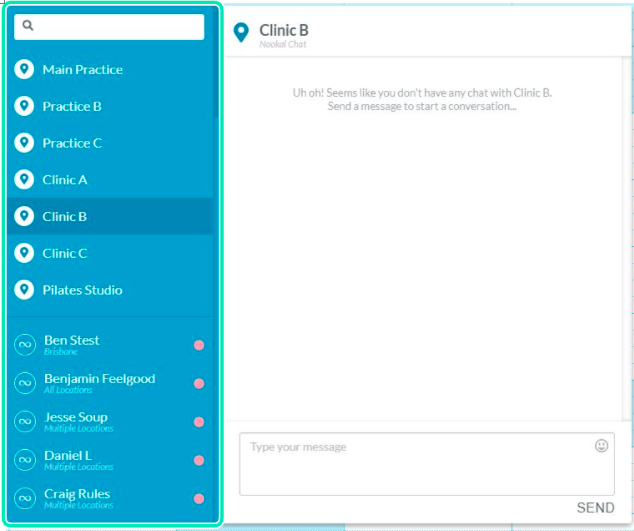The height and width of the screenshot is (531, 634).
Task: Click Benjamin Feelgood pink status dot
Action: point(199,383)
